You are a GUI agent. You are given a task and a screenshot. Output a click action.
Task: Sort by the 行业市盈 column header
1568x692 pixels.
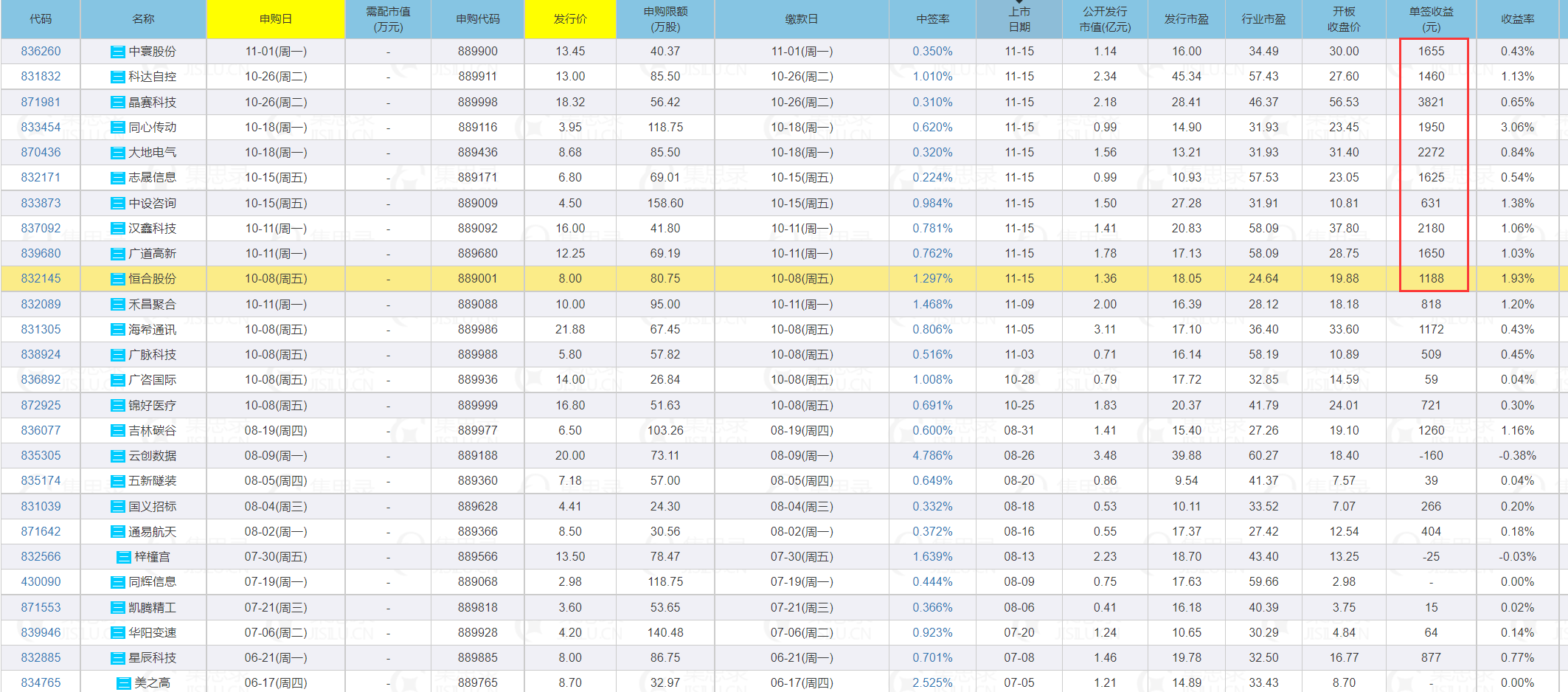[x=1263, y=19]
